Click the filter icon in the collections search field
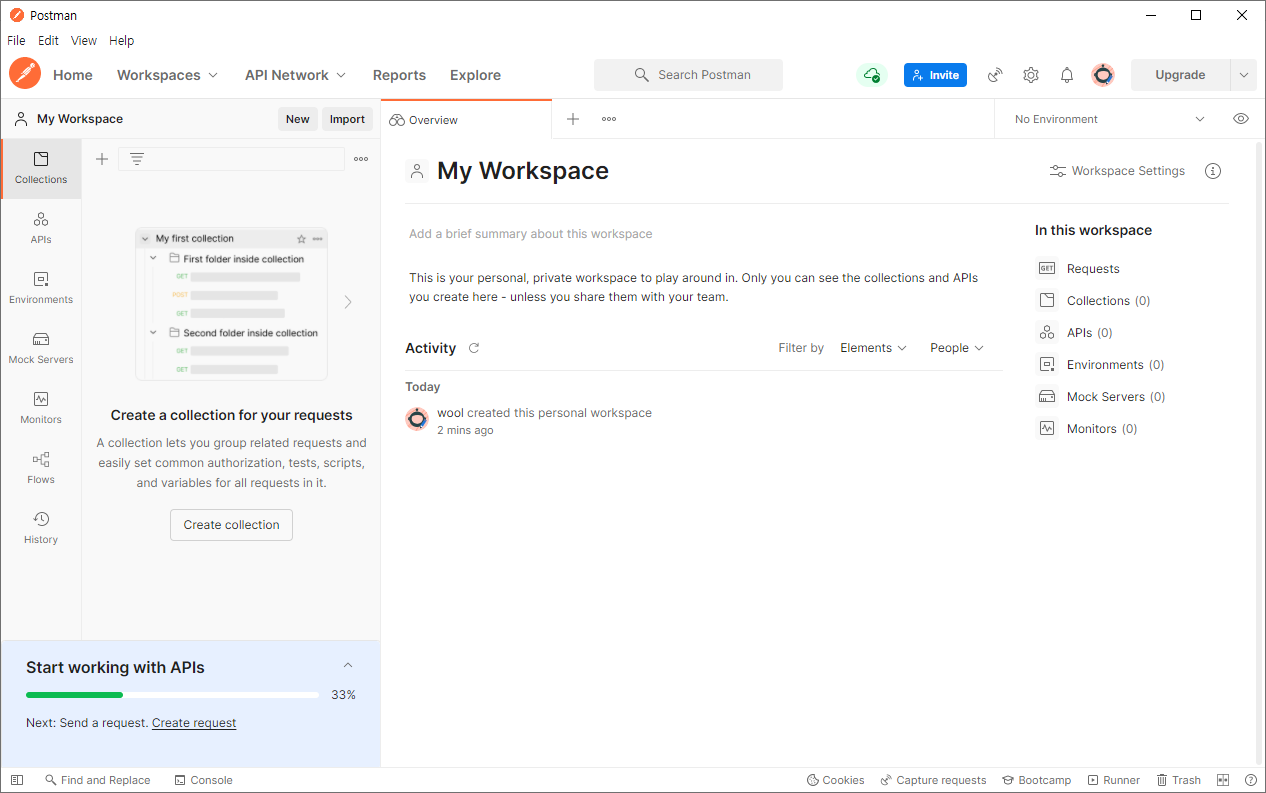Viewport: 1266px width, 793px height. point(137,159)
